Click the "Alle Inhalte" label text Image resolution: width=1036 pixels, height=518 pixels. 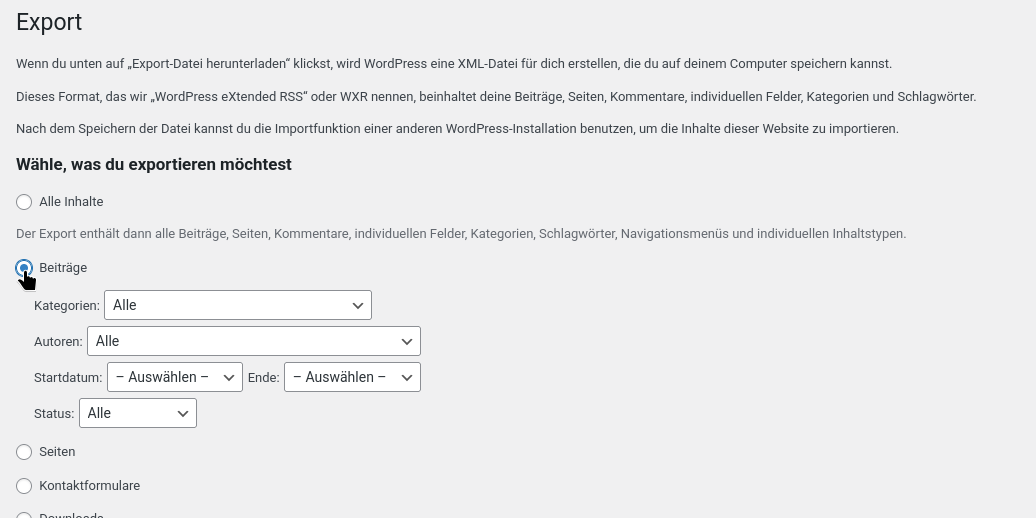coord(71,202)
